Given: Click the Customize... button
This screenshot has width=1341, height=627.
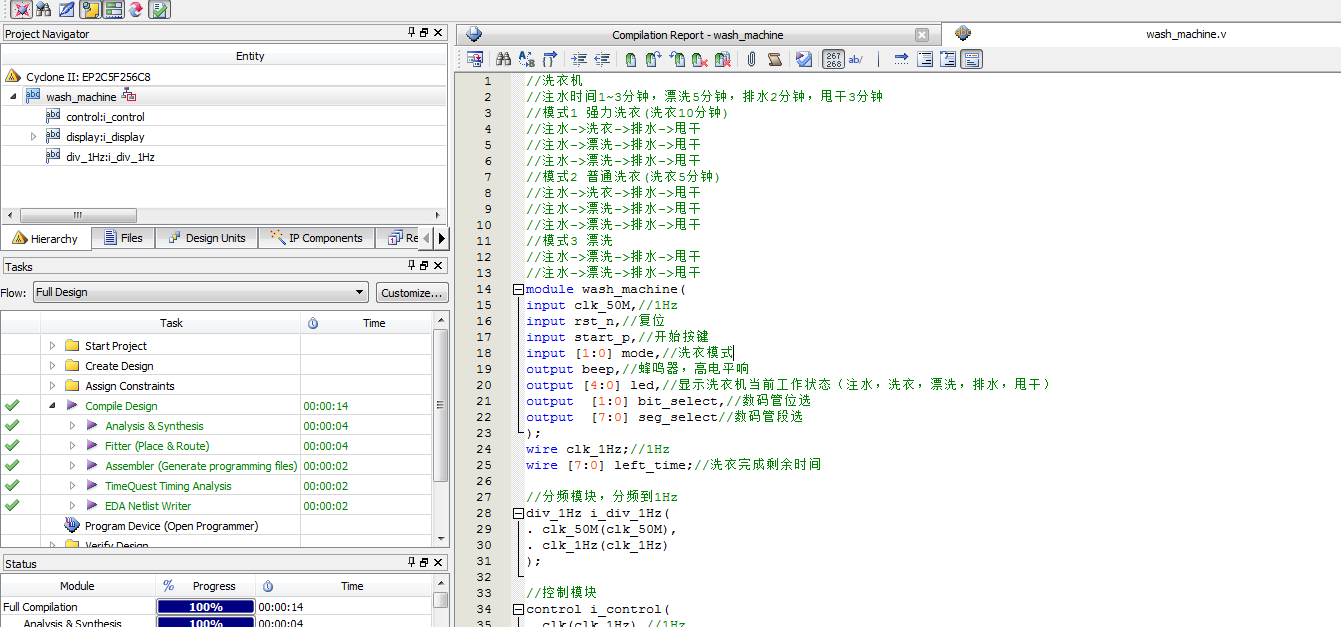Looking at the screenshot, I should click(x=412, y=293).
